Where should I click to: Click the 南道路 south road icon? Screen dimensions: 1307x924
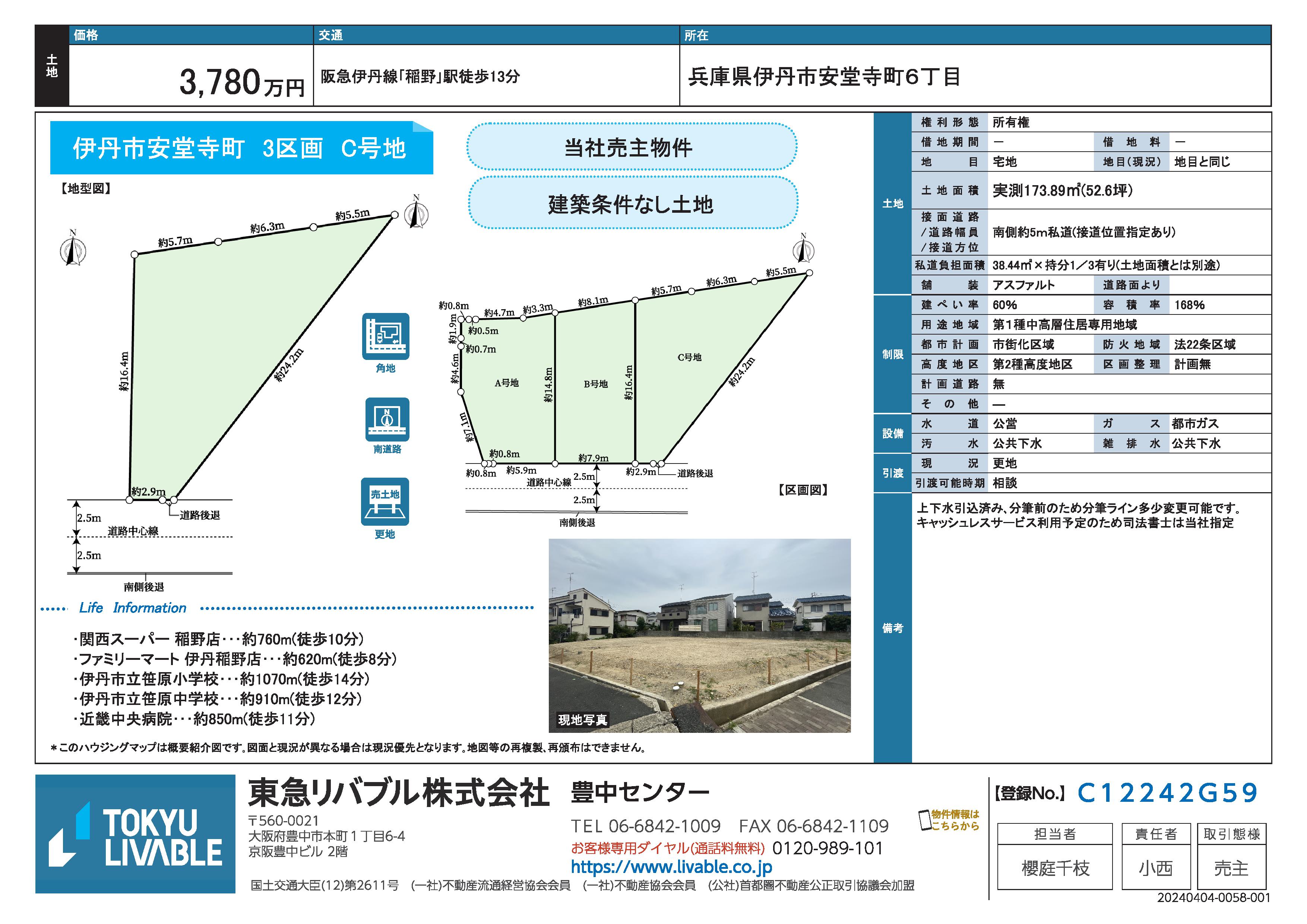pos(387,420)
